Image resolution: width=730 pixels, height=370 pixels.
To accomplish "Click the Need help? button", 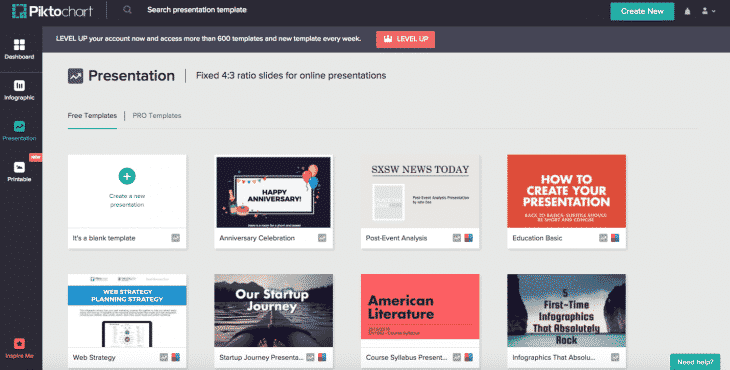I will click(x=696, y=362).
